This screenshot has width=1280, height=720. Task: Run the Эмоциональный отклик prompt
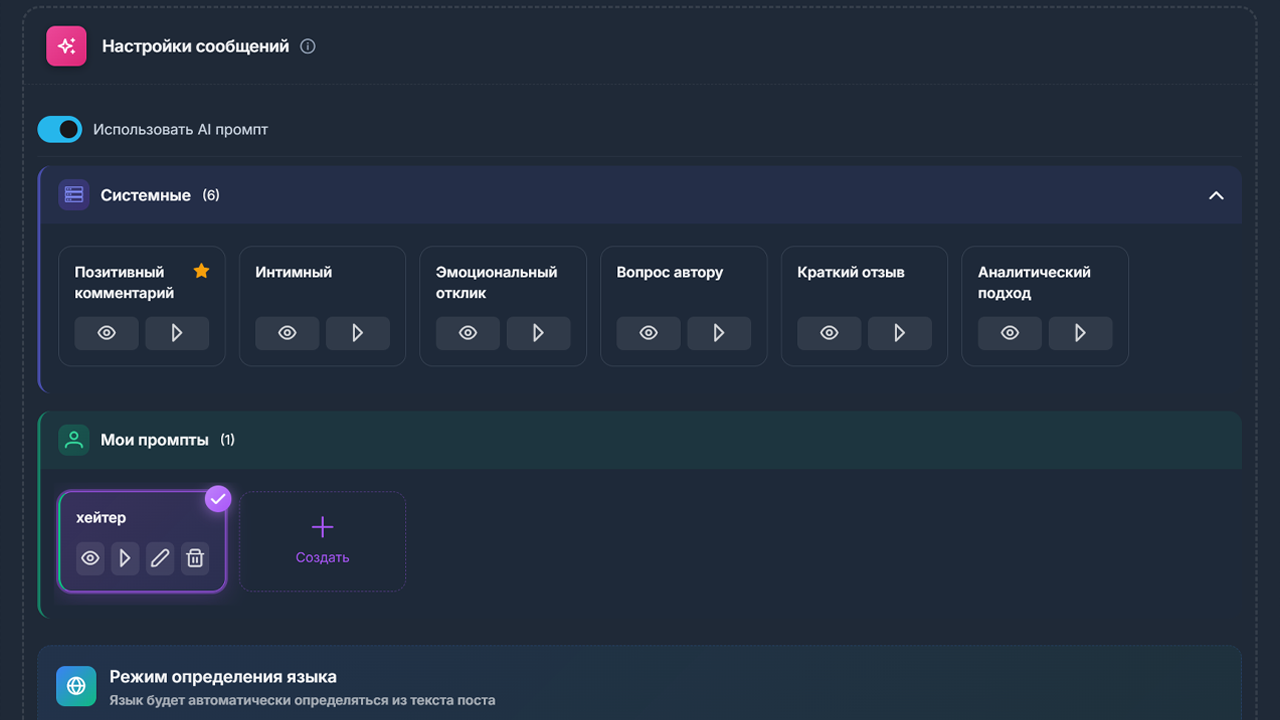[538, 333]
